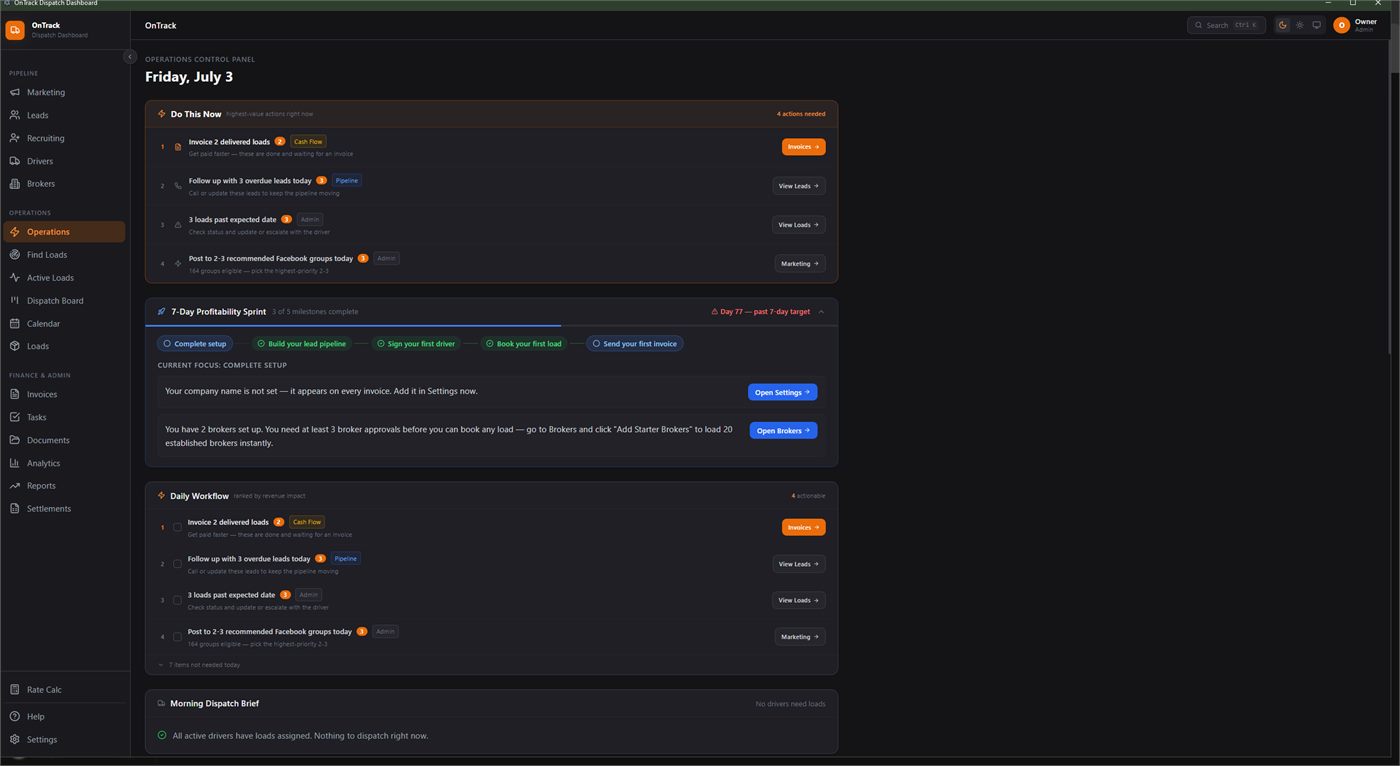Screen dimensions: 1400x766
Task: Open Brokers via its building icon
Action: click(15, 184)
